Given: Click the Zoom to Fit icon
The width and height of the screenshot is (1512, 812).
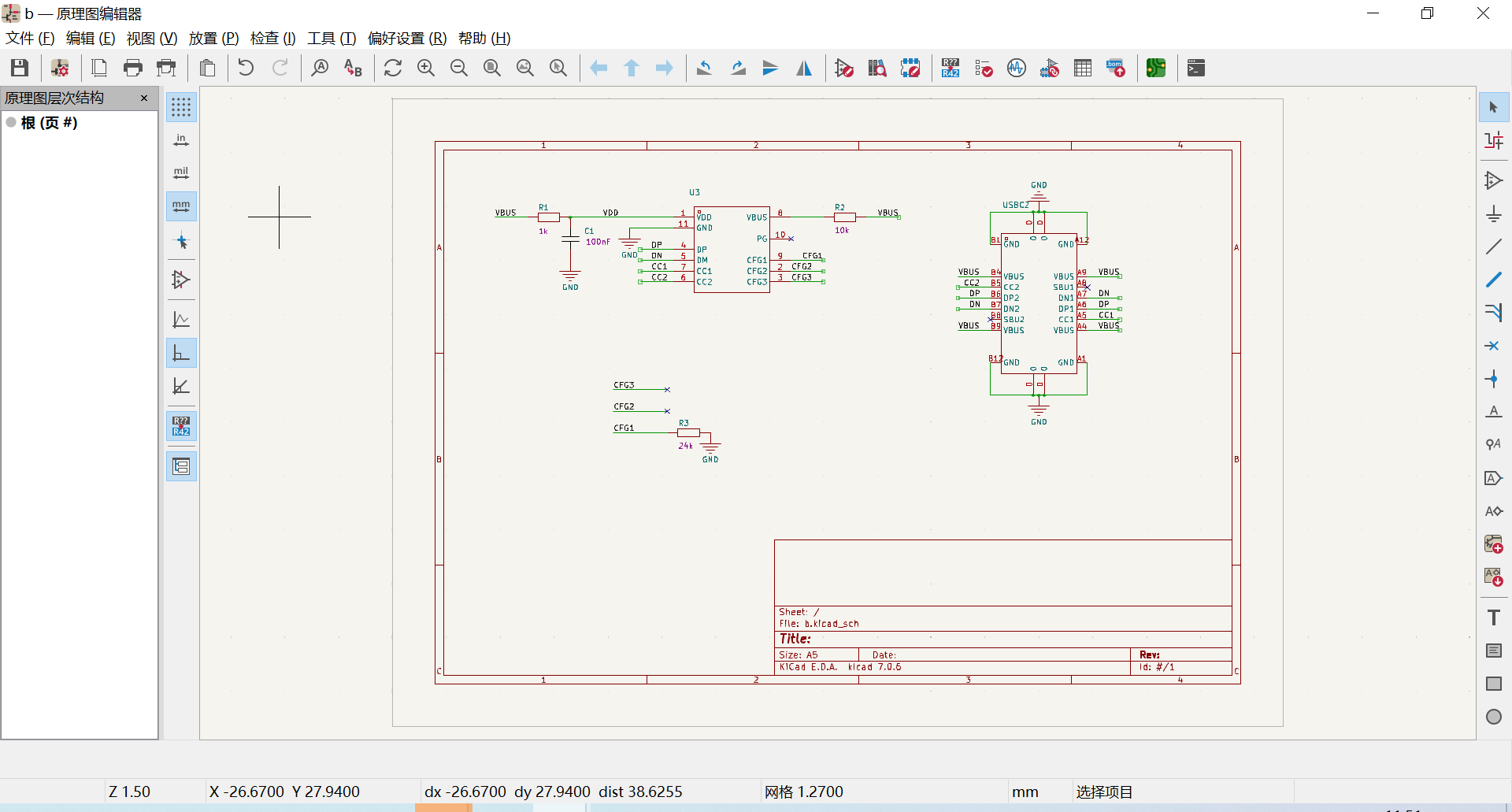Looking at the screenshot, I should (492, 68).
